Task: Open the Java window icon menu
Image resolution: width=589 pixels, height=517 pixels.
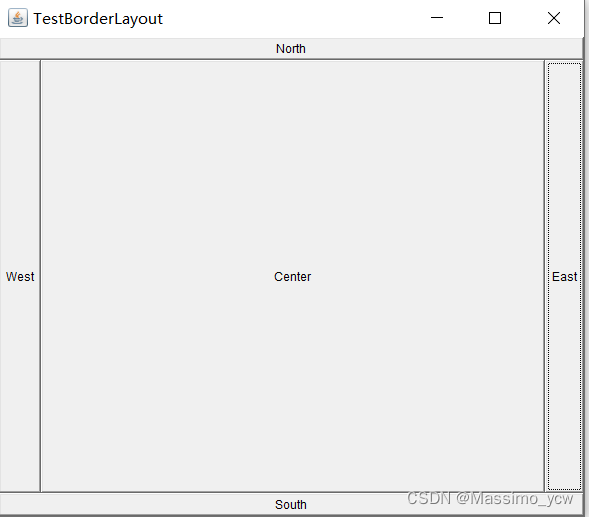Action: pyautogui.click(x=18, y=18)
